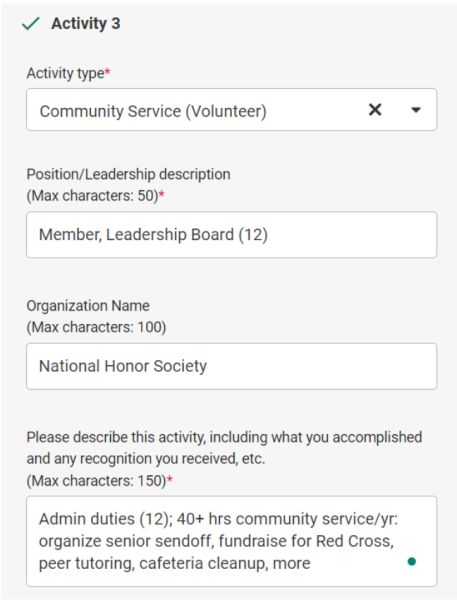Collapse the Activity 3 section heading

coord(86,23)
